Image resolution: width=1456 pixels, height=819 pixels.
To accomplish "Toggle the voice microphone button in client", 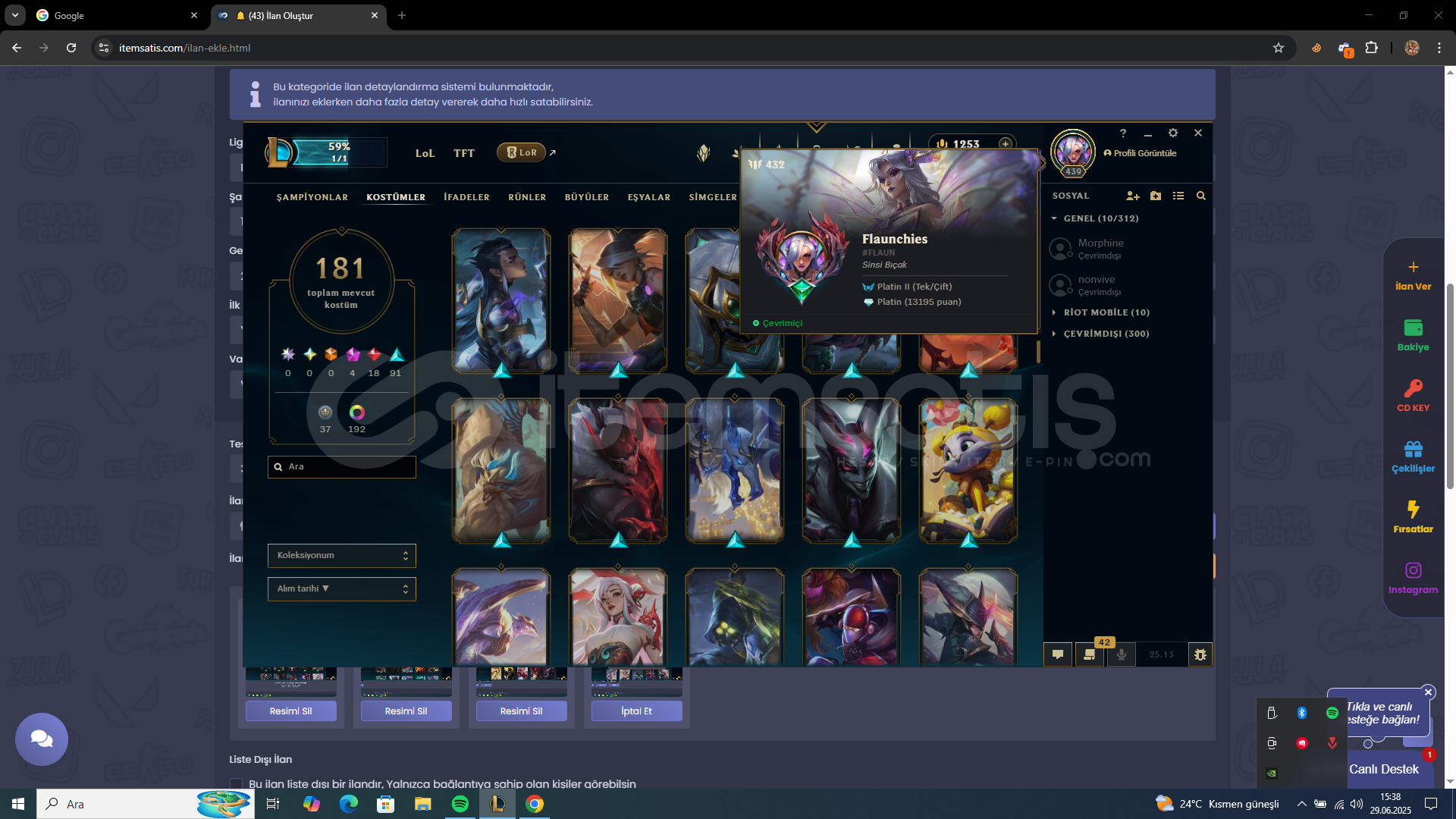I will [1121, 654].
